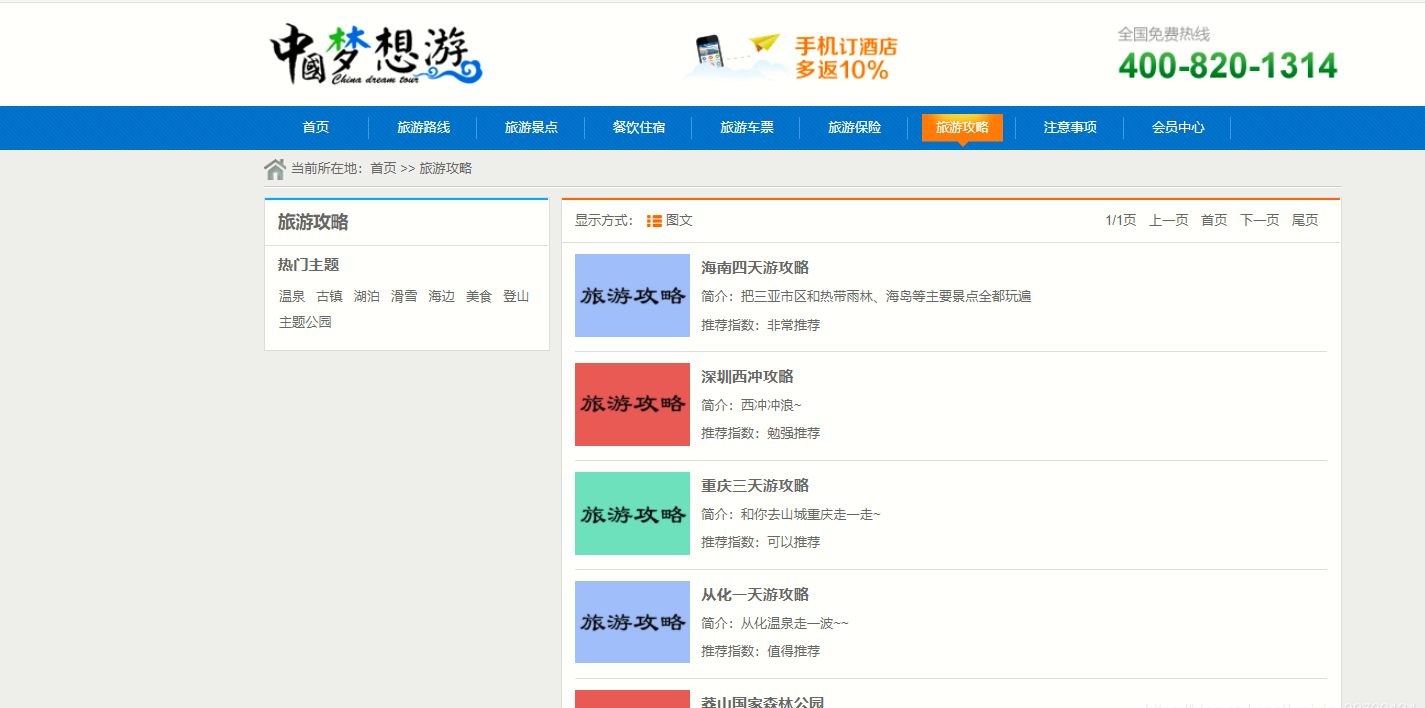
Task: Click the 400-820-1314 hotline number
Action: (x=1227, y=66)
